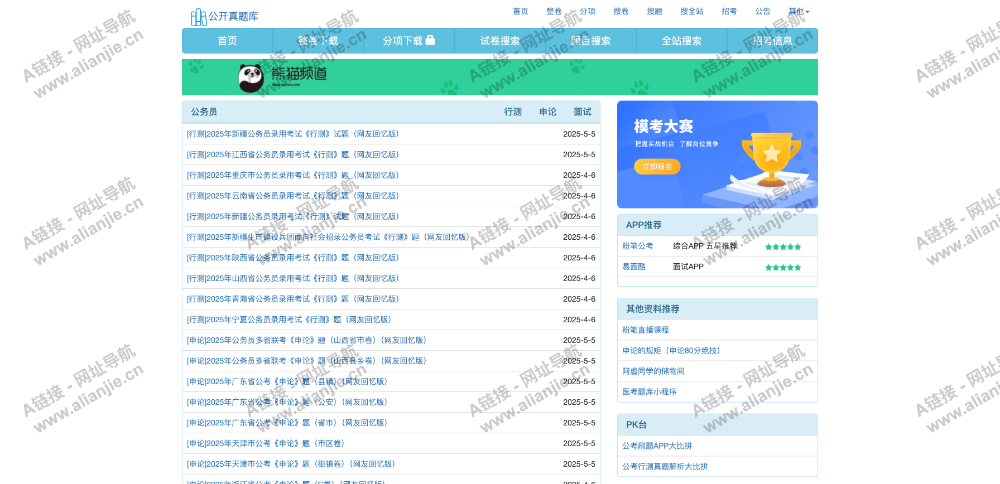Click the gold trophy in the 模考大赛 banner
Screen dimensions: 1000x484
(771, 158)
